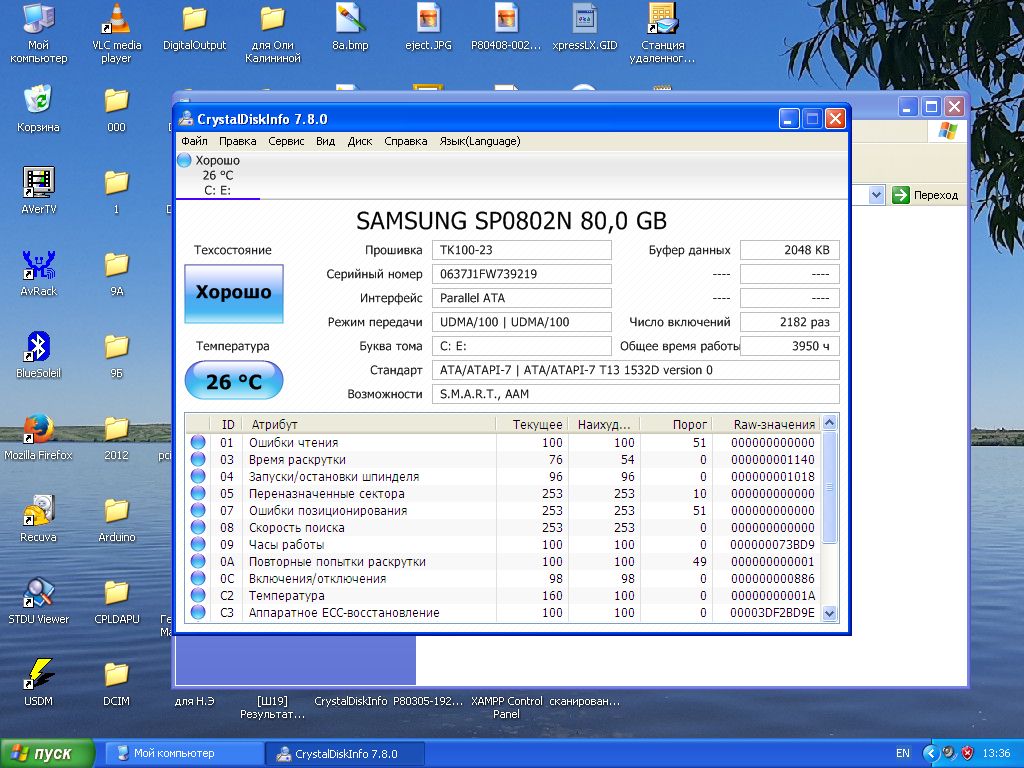
Task: Expand the Explorer address bar dropdown
Action: (877, 195)
